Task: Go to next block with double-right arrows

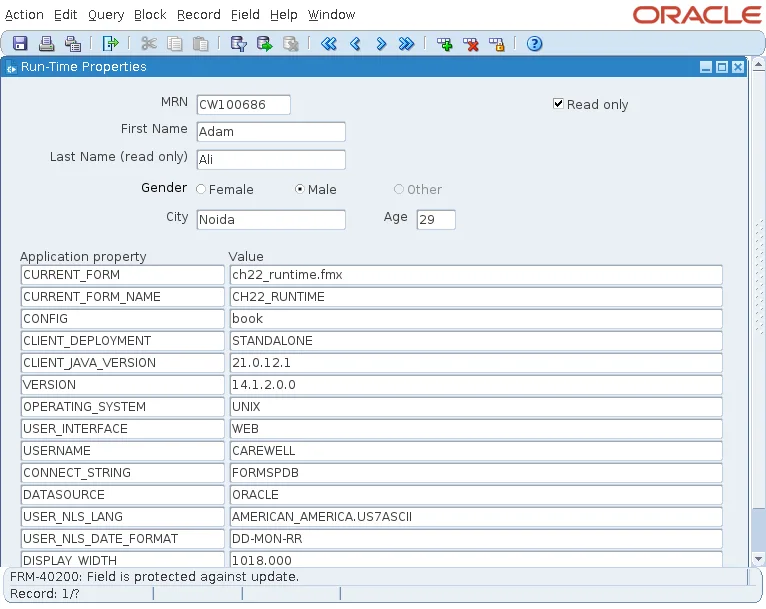Action: [406, 43]
